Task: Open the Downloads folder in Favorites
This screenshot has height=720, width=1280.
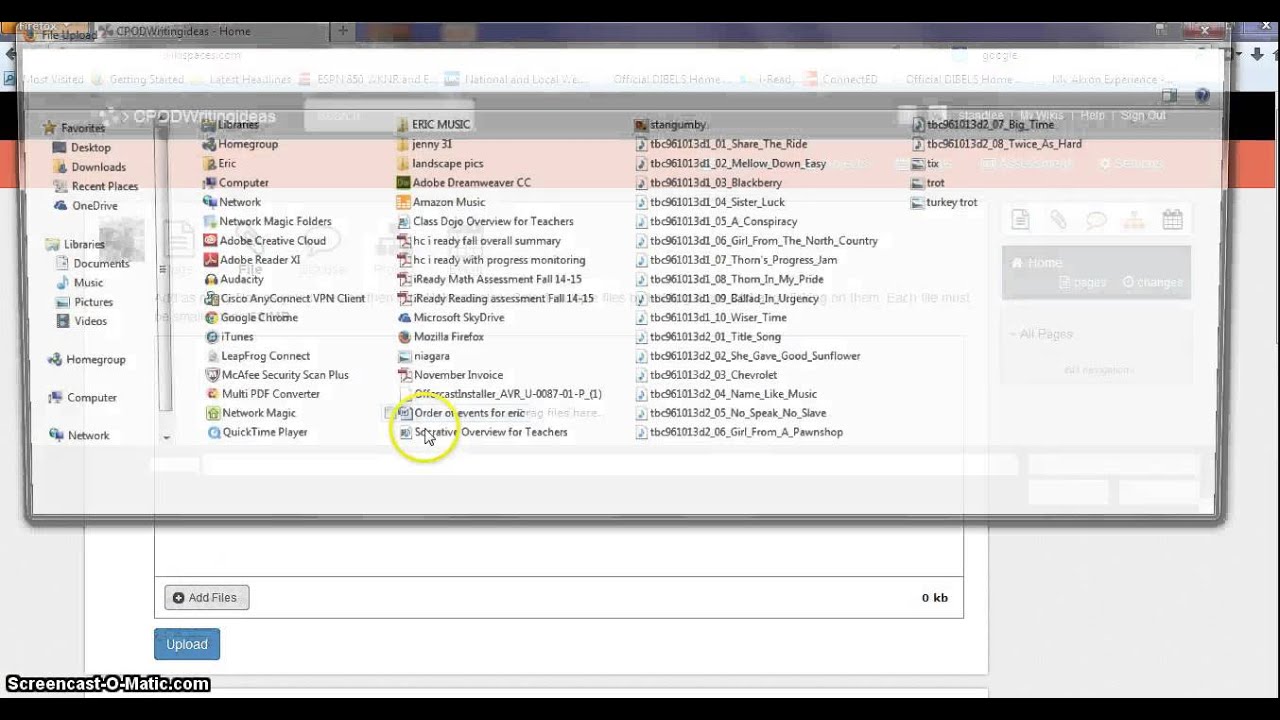Action: (x=88, y=167)
